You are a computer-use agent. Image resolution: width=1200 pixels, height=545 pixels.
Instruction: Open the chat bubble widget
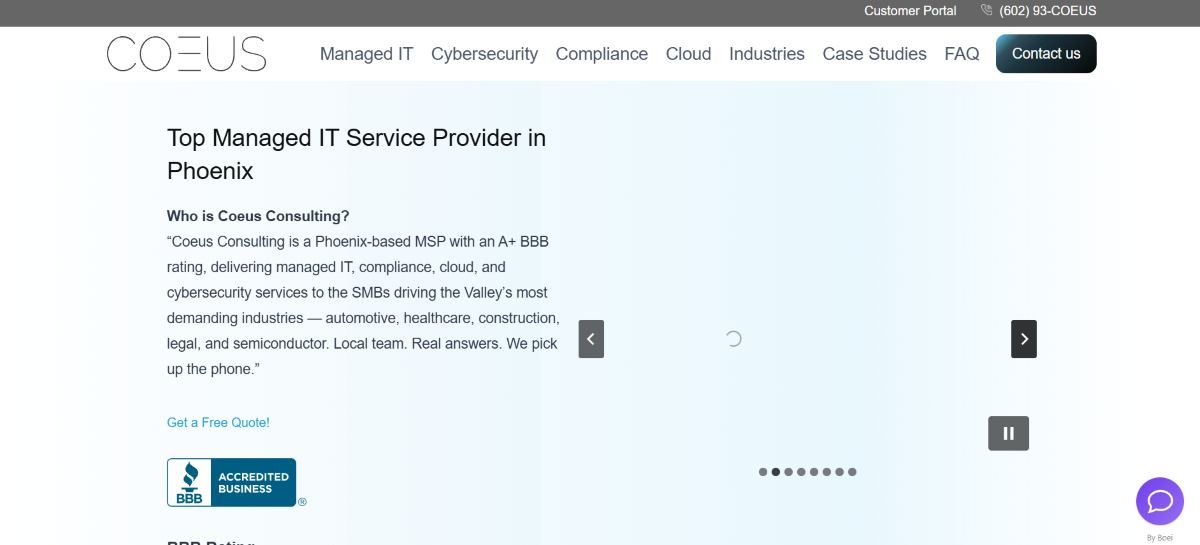pos(1160,501)
